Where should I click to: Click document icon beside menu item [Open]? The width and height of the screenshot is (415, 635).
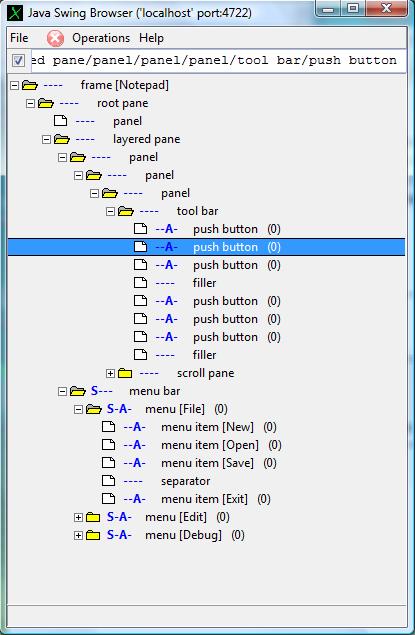coord(109,445)
